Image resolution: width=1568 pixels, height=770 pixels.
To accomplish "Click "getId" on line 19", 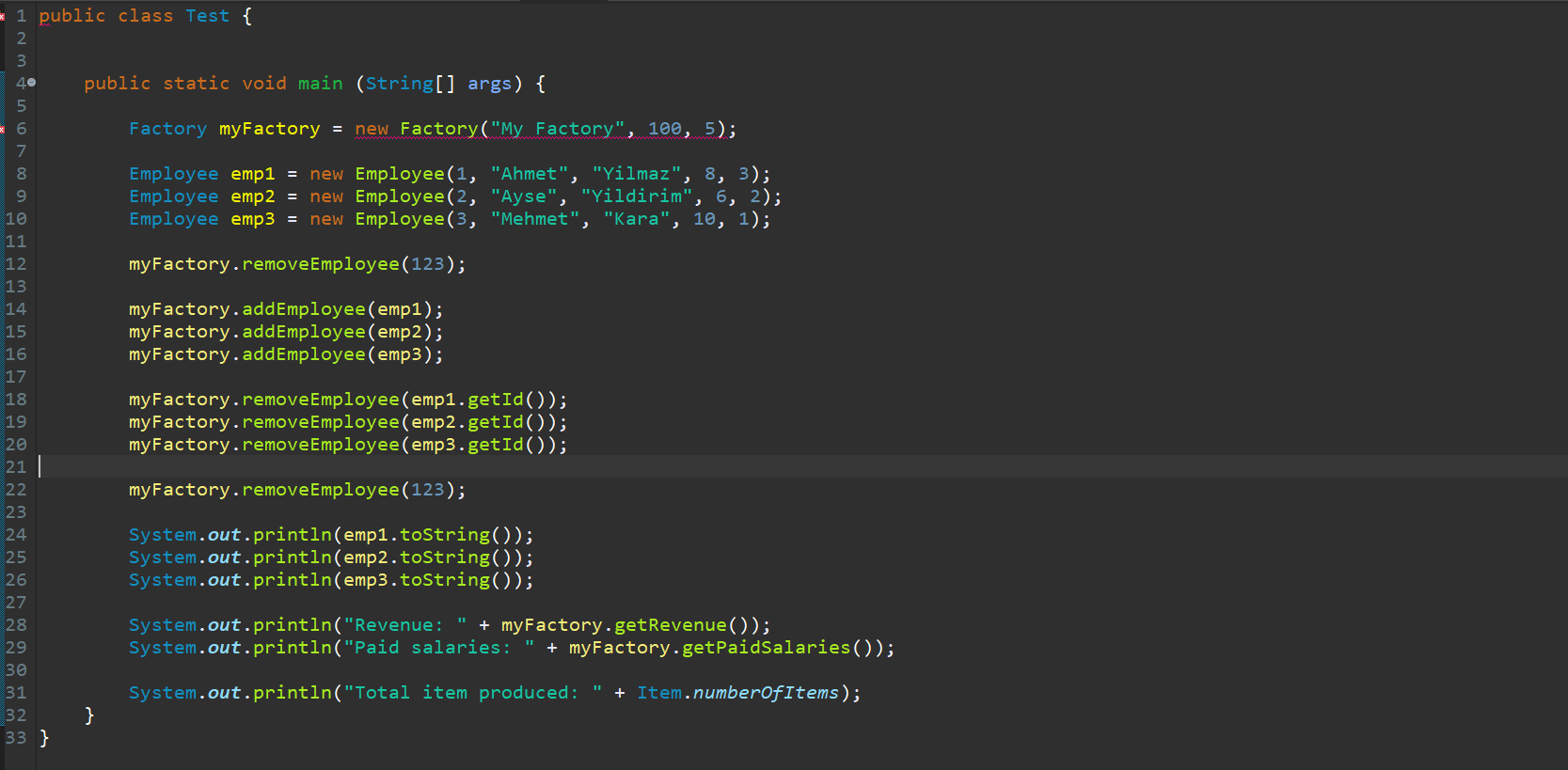I will click(x=496, y=422).
